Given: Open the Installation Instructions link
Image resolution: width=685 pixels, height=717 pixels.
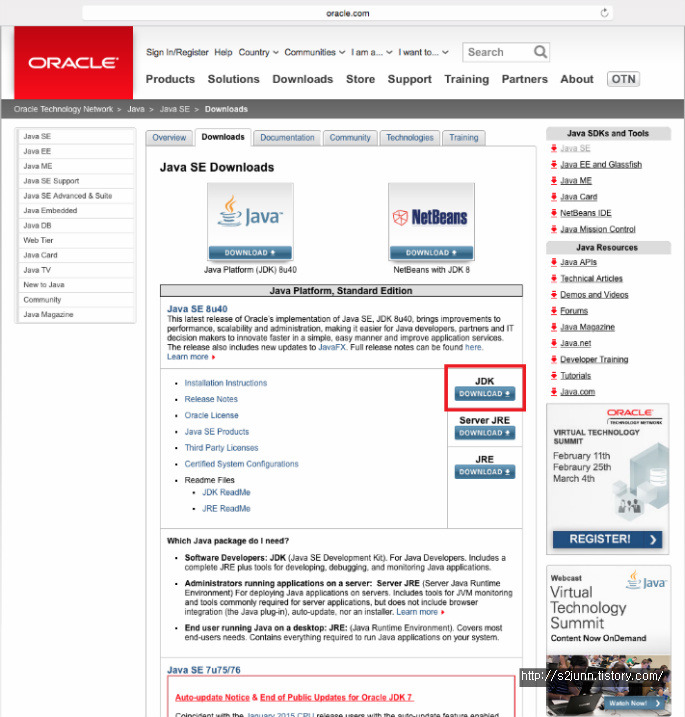Looking at the screenshot, I should (x=226, y=383).
